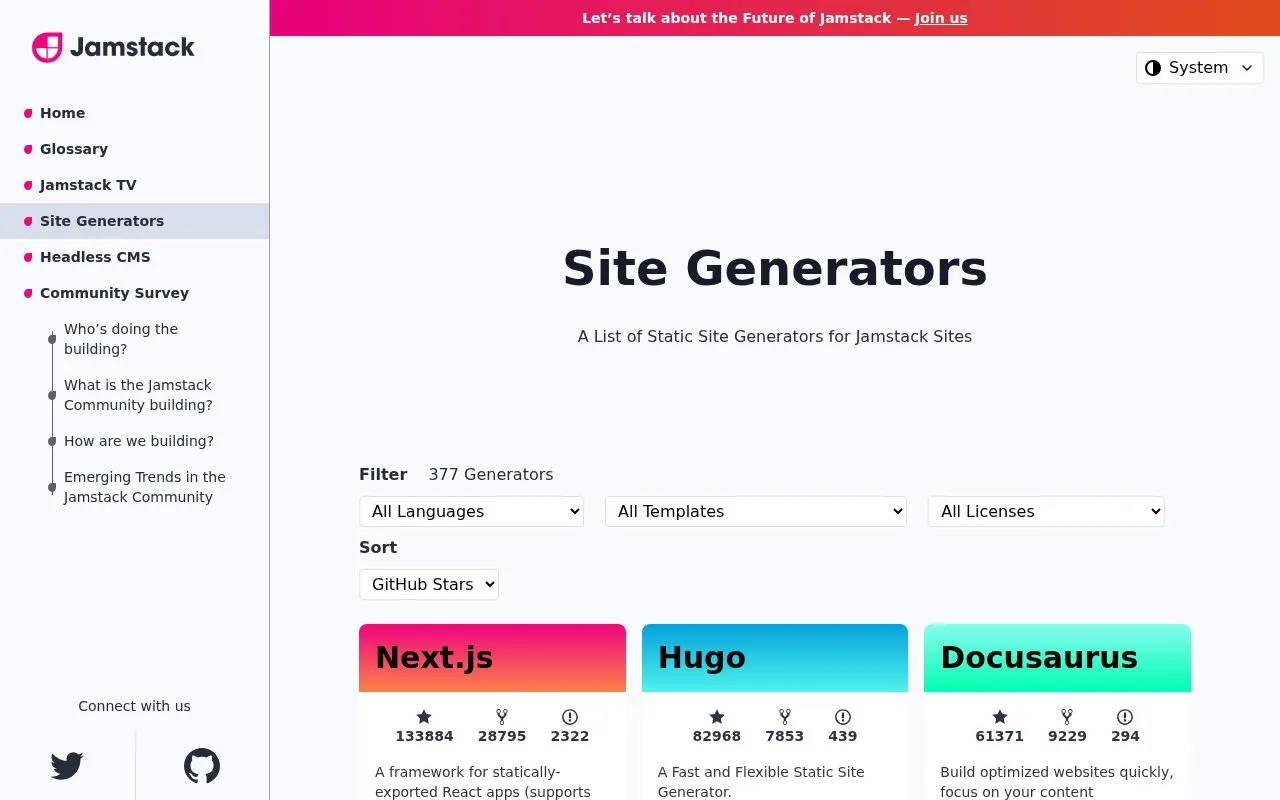Click the star icon on Hugo card
Viewport: 1280px width, 800px height.
[717, 717]
